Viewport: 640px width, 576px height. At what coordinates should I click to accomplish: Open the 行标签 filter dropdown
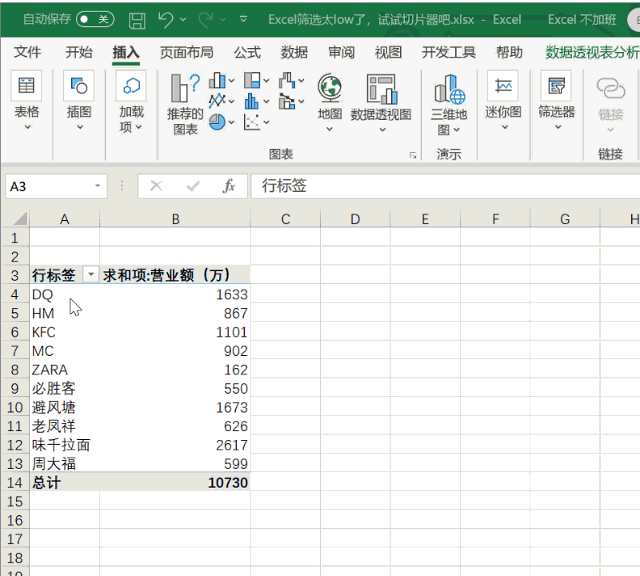91,274
